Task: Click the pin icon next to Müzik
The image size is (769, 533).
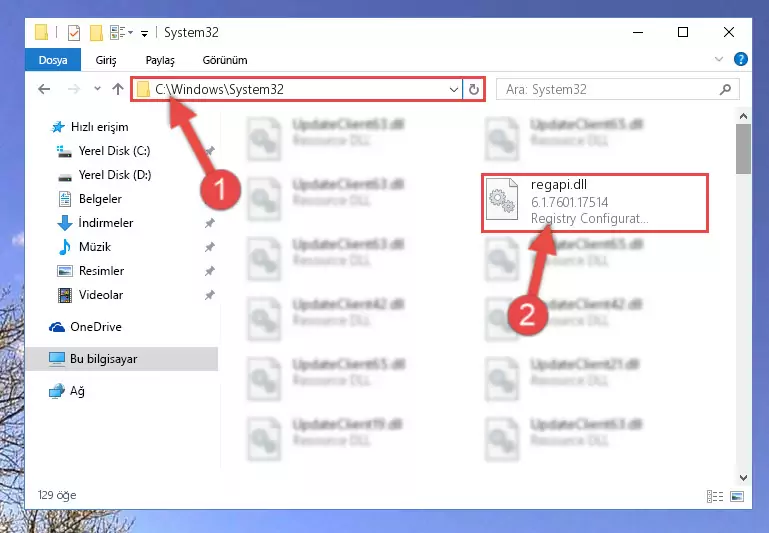Action: pos(209,247)
